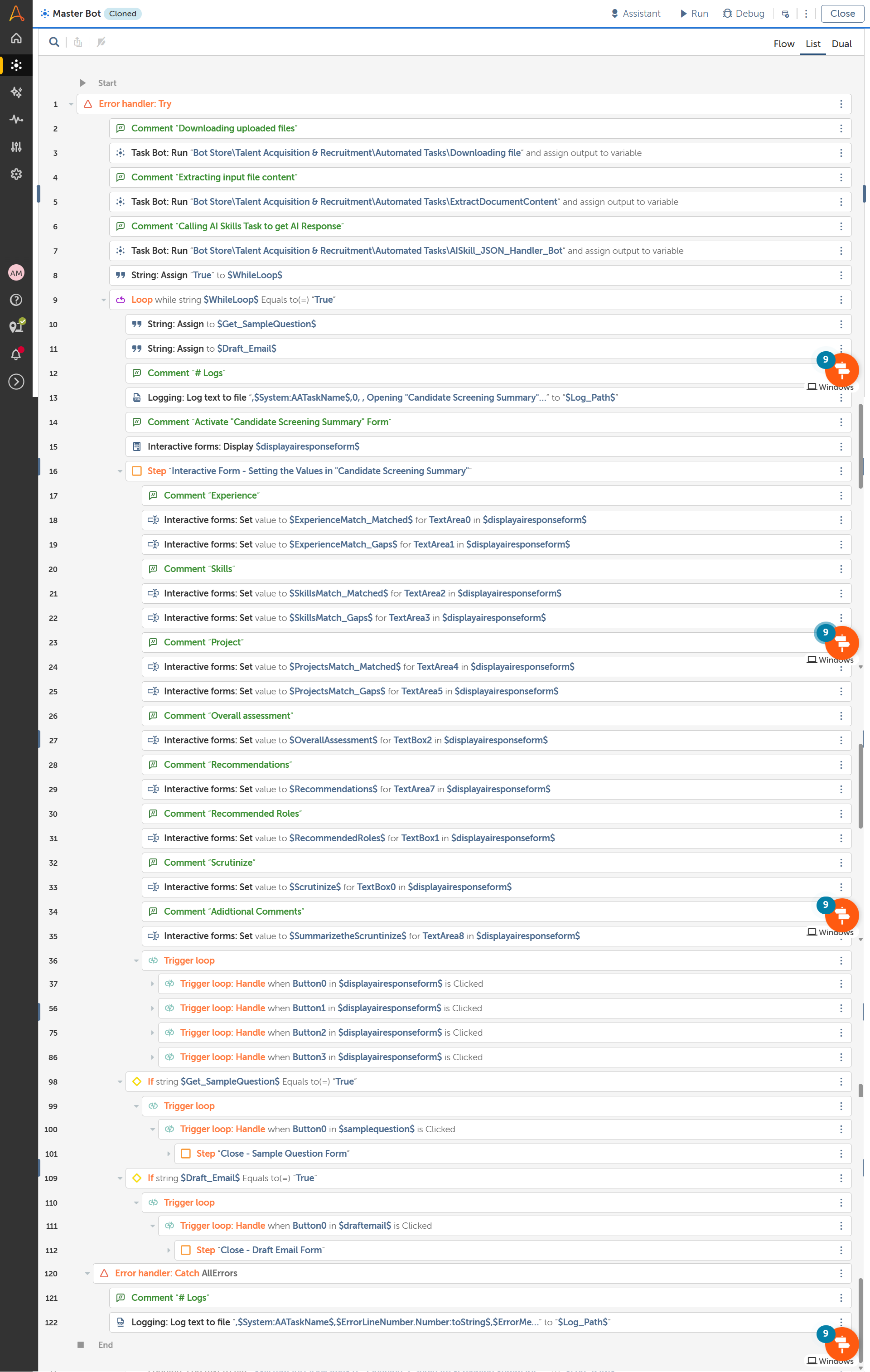Screen dimensions: 870x1372
Task: Click the Run button
Action: [694, 14]
